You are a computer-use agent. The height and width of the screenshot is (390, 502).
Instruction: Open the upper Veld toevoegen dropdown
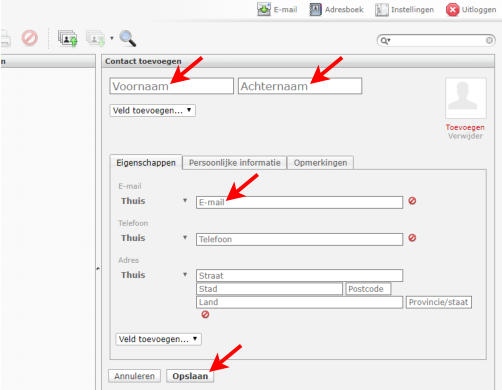[153, 110]
